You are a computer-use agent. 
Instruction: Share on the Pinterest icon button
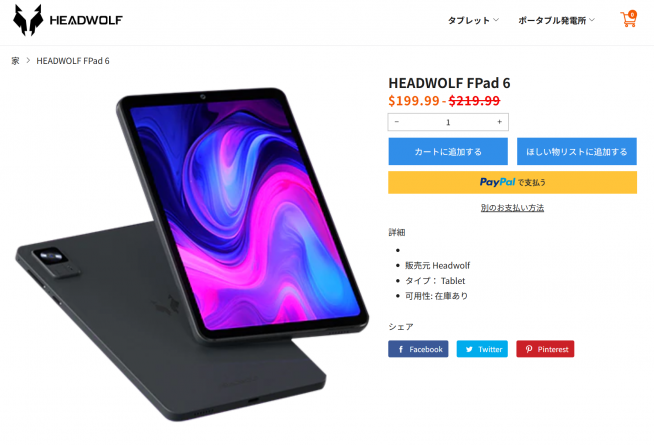(545, 349)
